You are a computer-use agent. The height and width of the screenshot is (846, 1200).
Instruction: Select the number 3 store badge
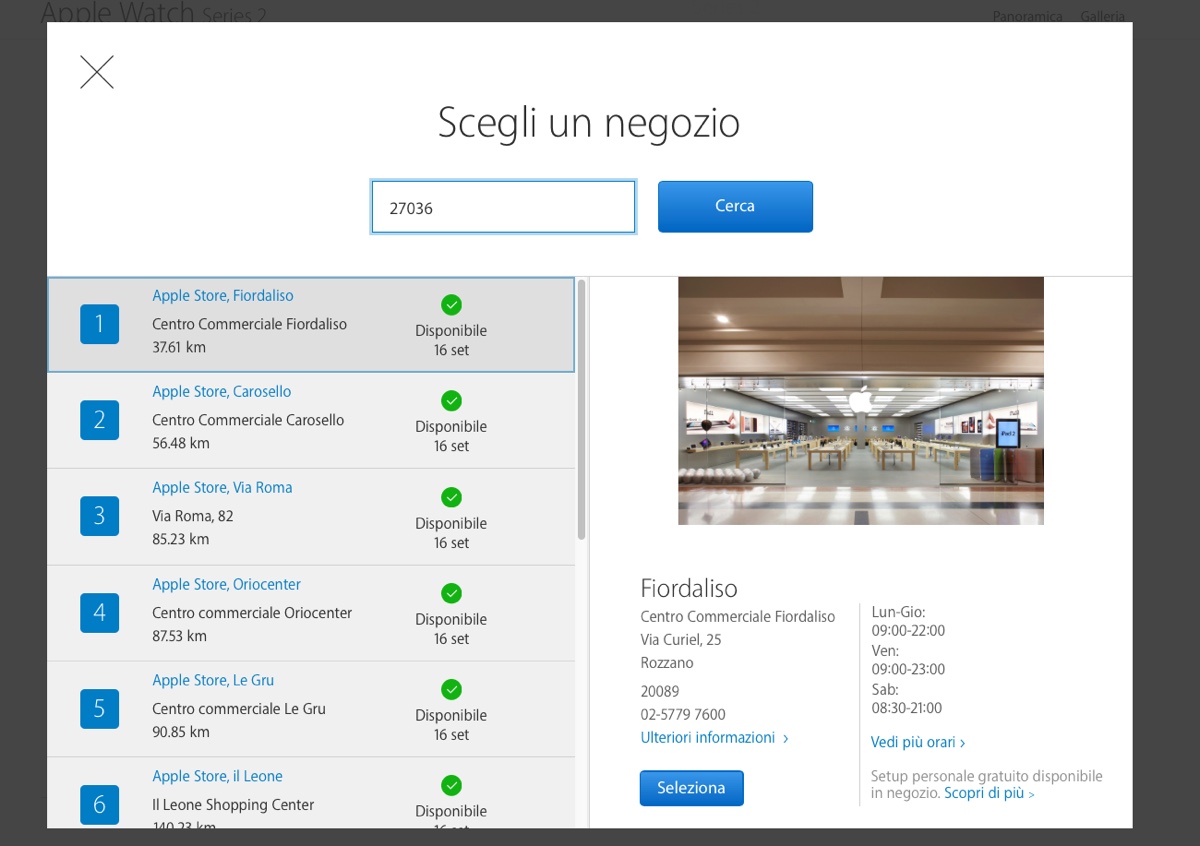(x=99, y=516)
